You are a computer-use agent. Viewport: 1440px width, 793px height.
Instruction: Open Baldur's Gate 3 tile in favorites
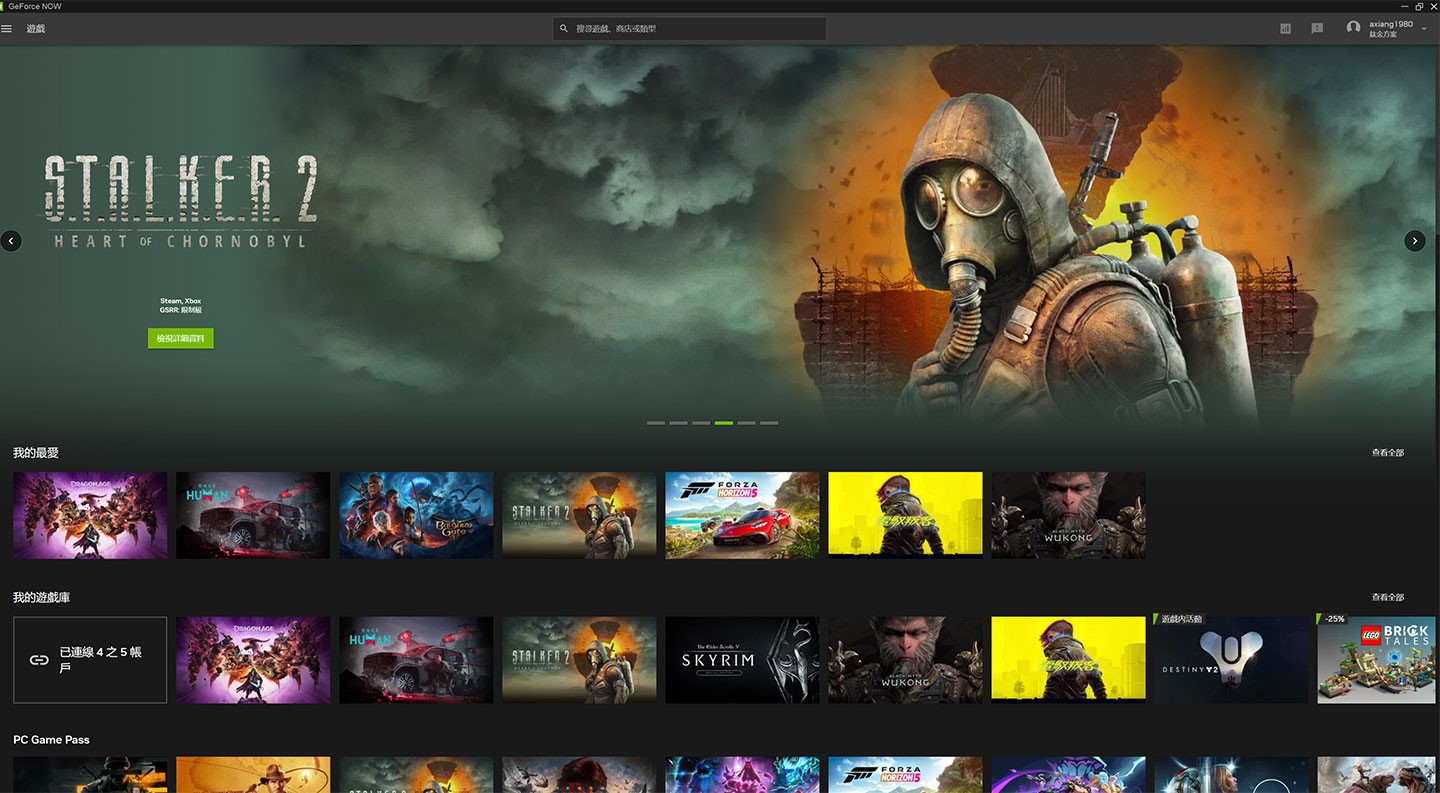point(416,515)
